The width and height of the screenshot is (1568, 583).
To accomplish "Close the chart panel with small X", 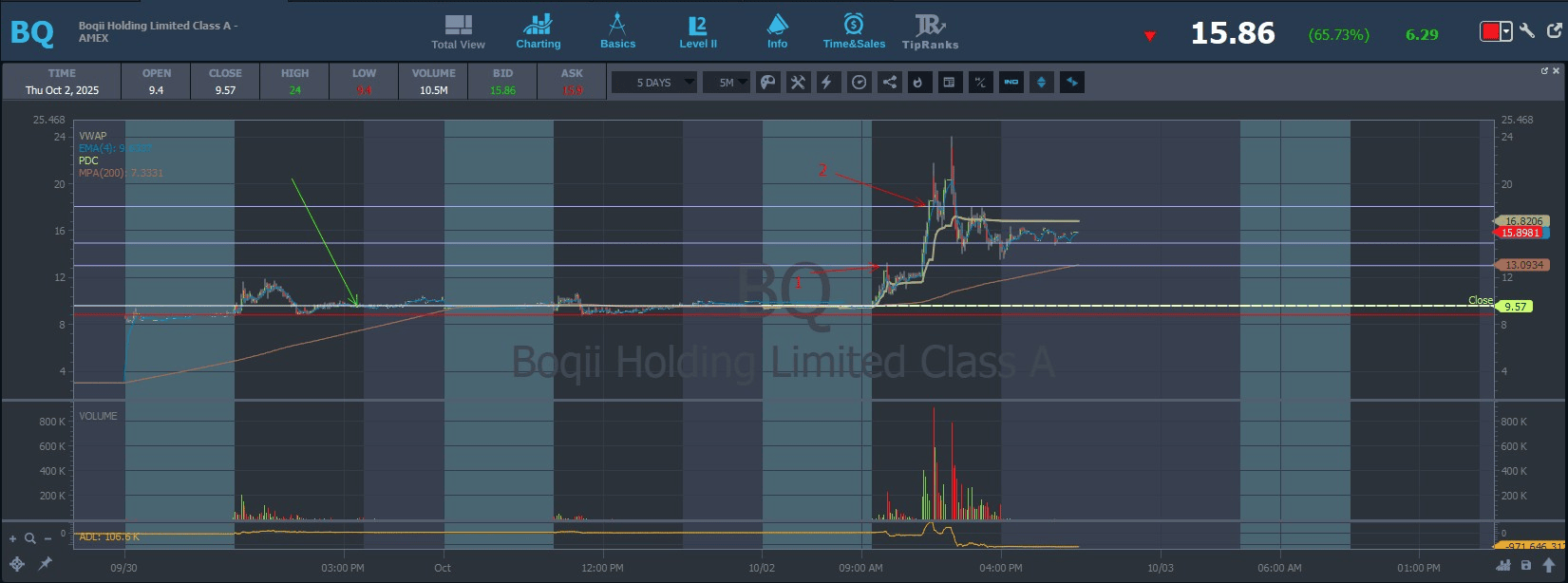I will (1556, 70).
